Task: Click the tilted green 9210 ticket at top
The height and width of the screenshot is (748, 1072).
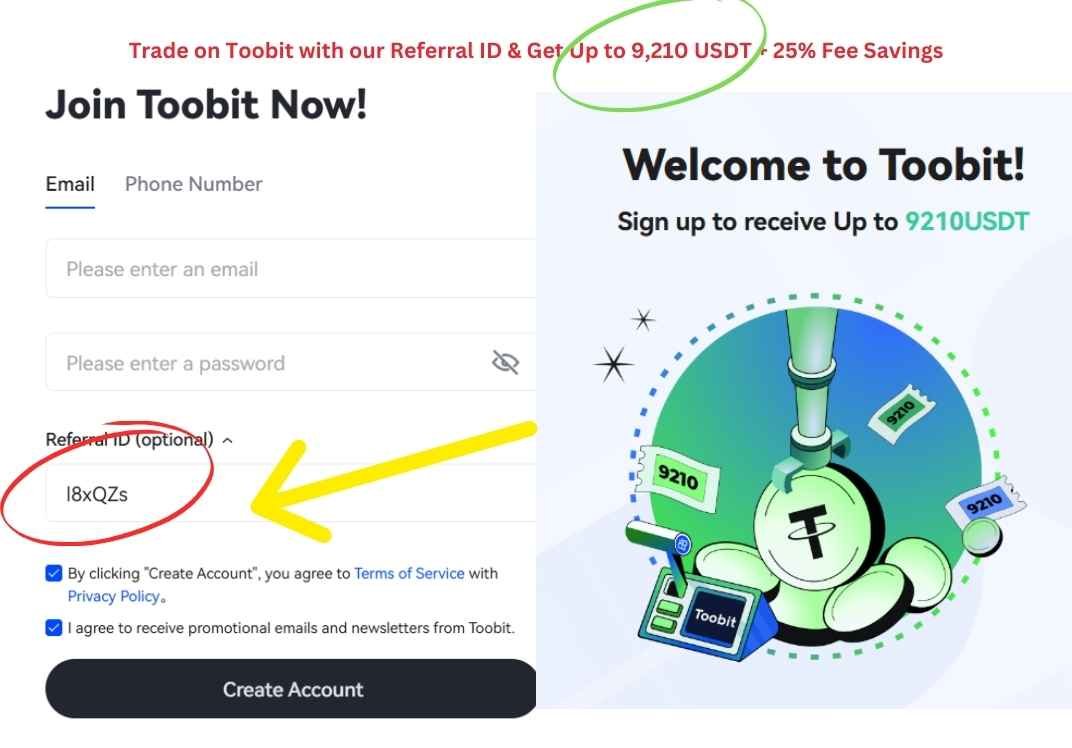Action: pos(902,412)
